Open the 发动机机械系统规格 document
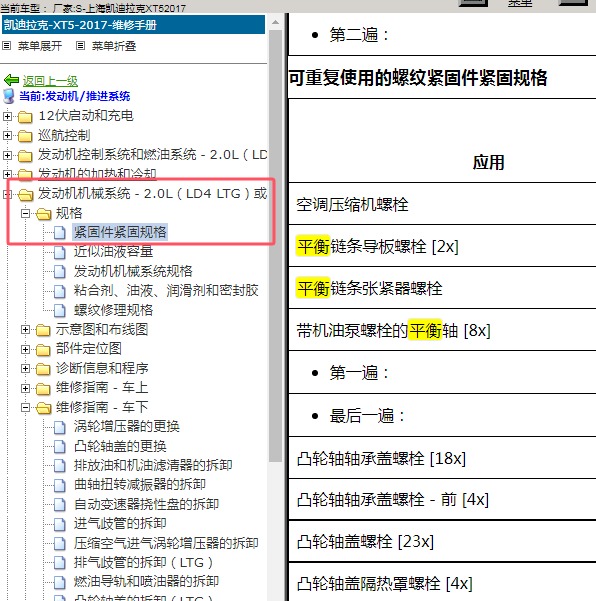The width and height of the screenshot is (596, 601). click(133, 271)
